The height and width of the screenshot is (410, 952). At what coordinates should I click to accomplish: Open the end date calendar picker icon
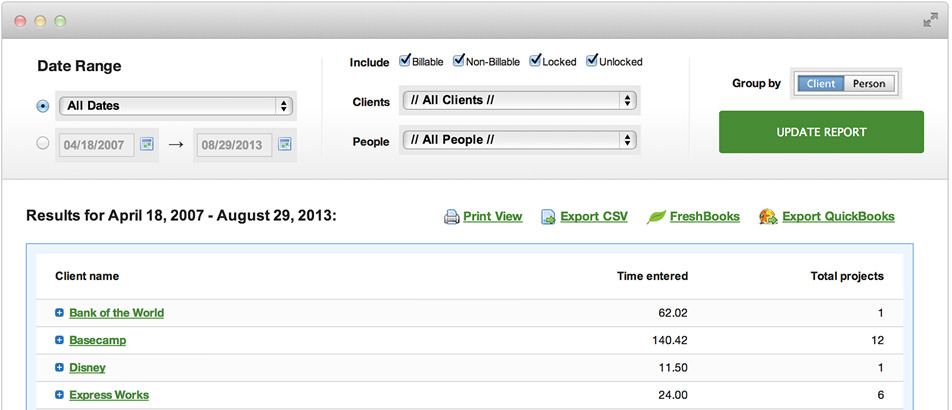pos(284,144)
